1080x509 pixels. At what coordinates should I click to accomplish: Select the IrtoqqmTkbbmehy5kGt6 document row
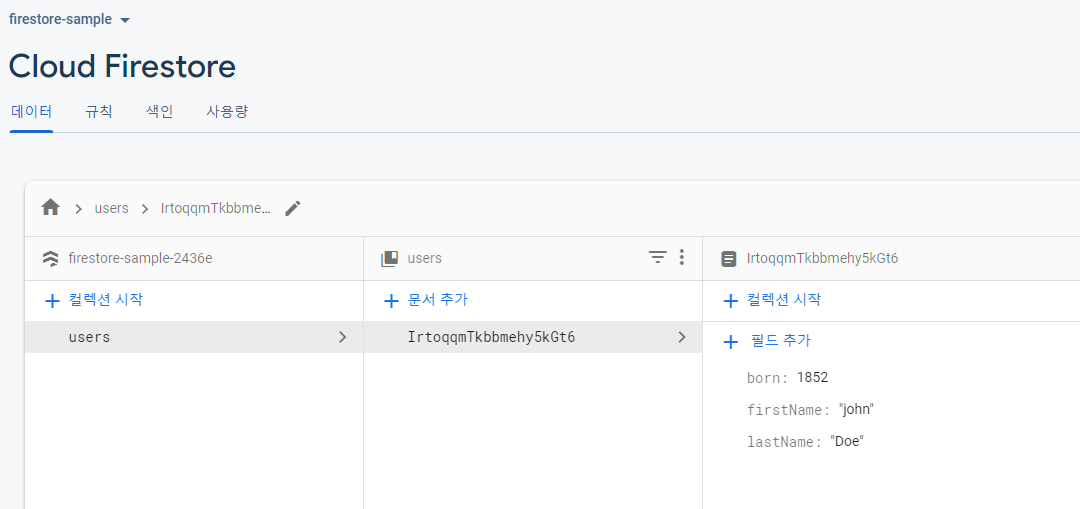tap(533, 337)
